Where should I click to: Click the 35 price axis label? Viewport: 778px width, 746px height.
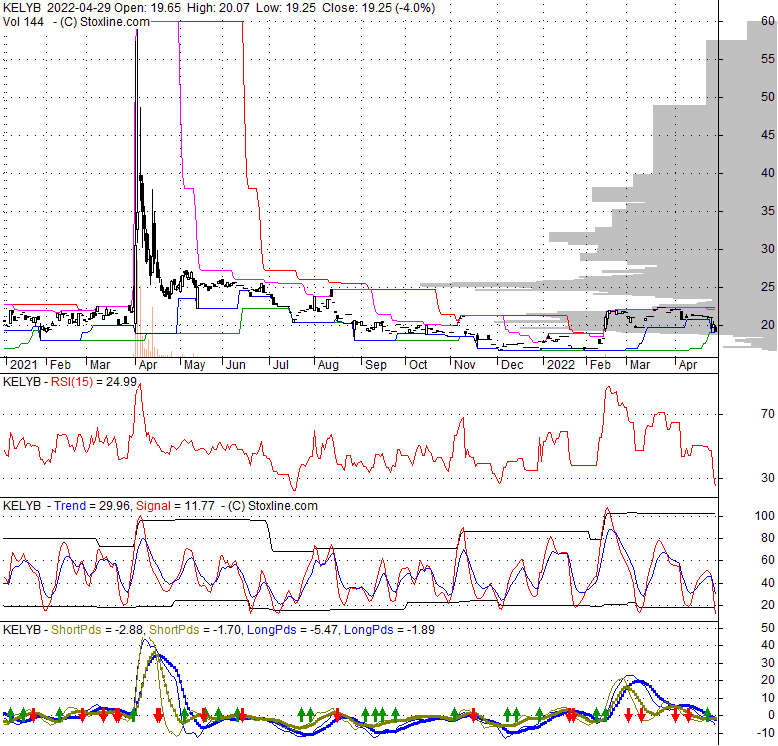(768, 211)
